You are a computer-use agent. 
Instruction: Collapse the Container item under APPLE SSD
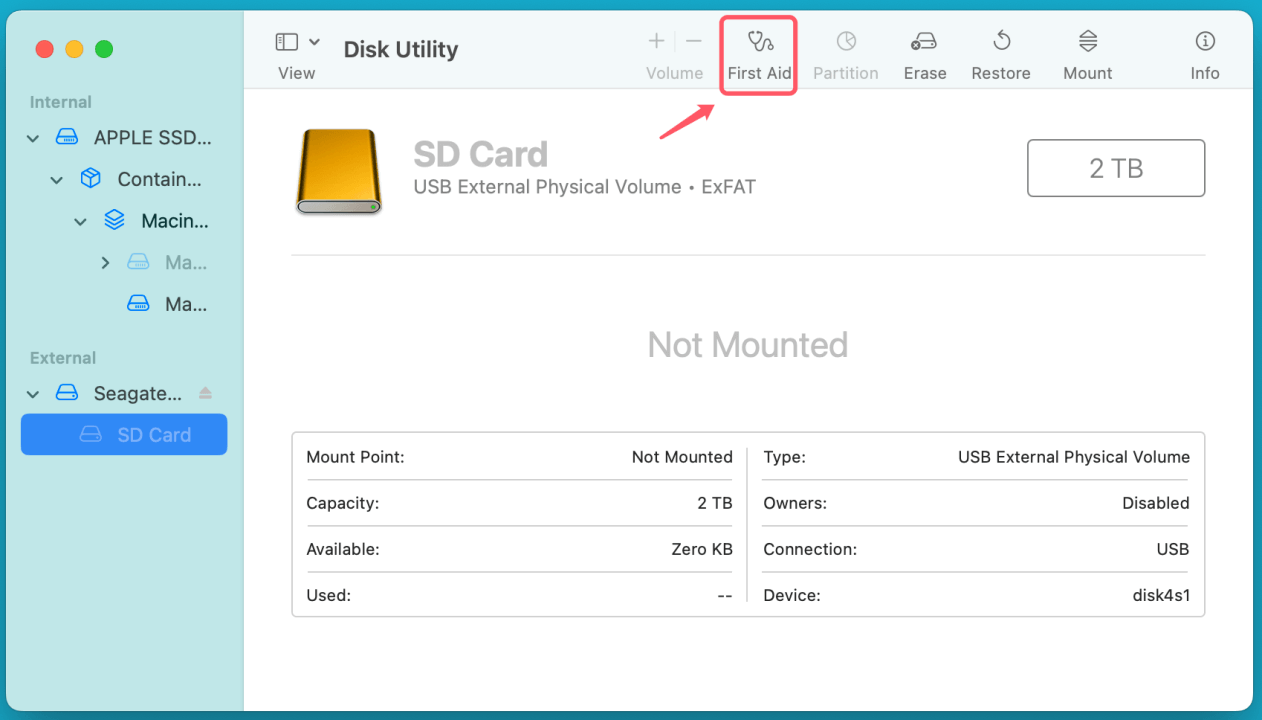(x=56, y=179)
